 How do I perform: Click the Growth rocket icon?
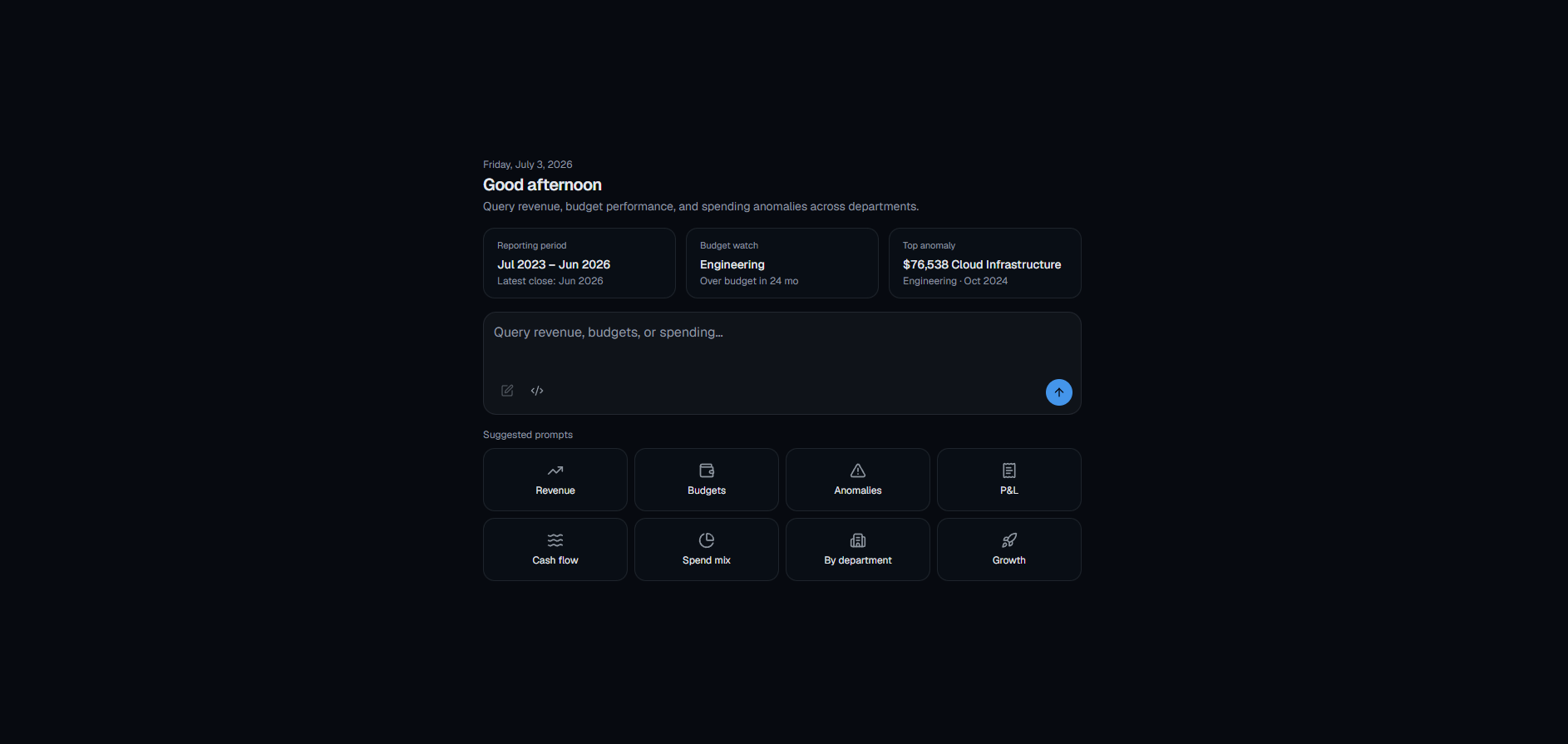tap(1009, 540)
